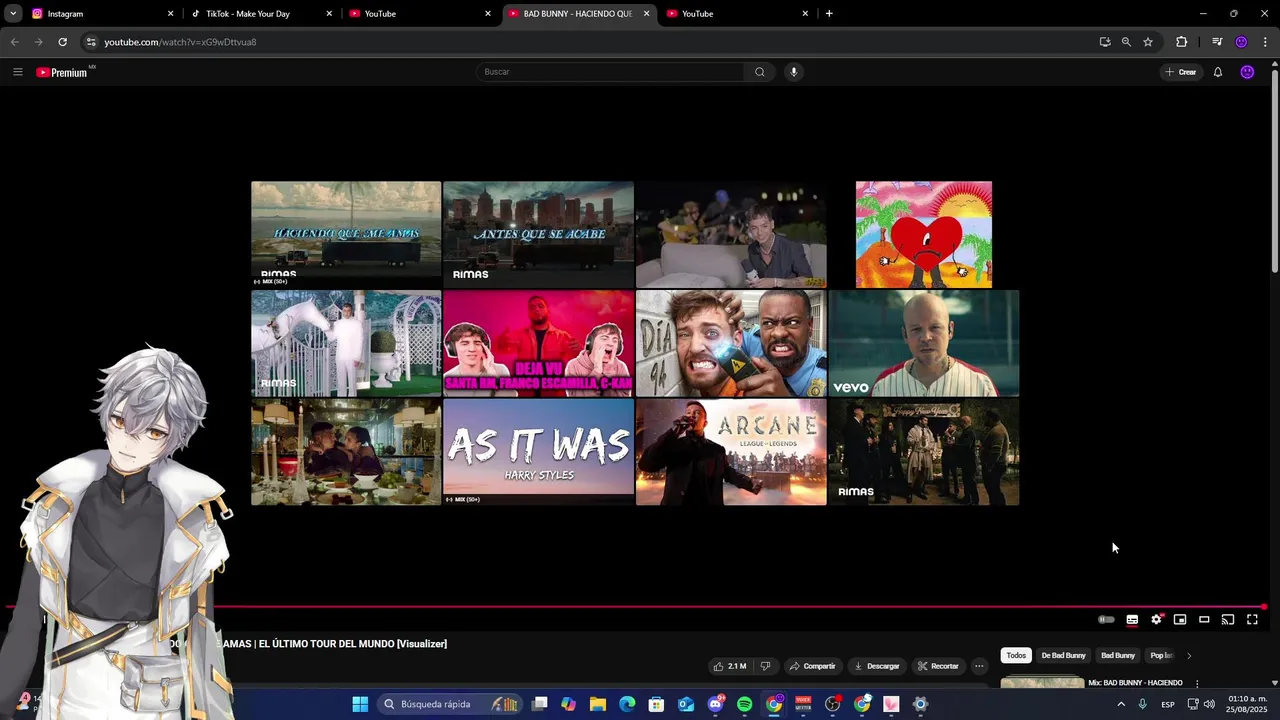Click the search magnifier button
Image resolution: width=1280 pixels, height=720 pixels.
(x=760, y=72)
